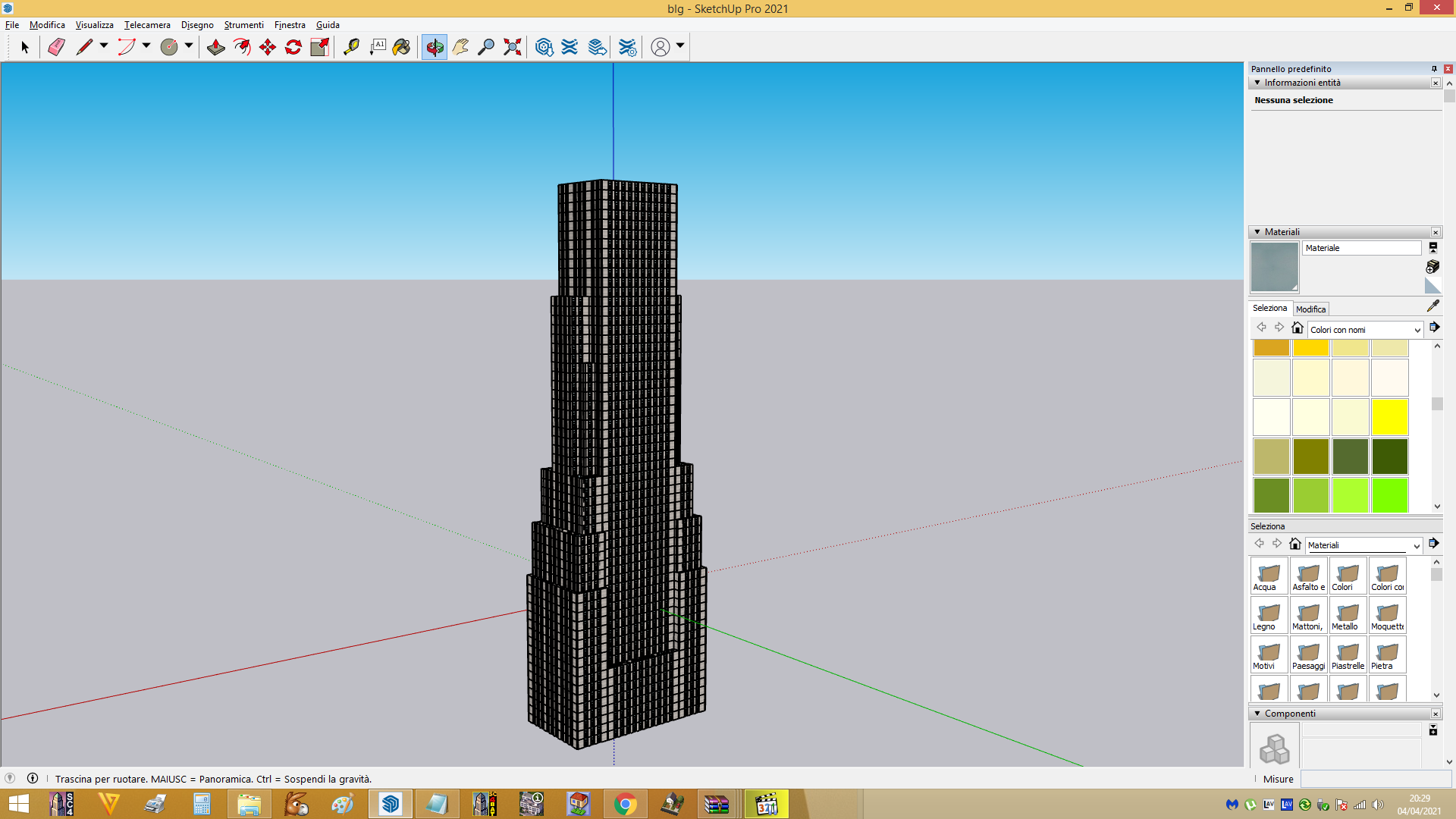
Task: Open the account dropdown arrow
Action: (x=680, y=46)
